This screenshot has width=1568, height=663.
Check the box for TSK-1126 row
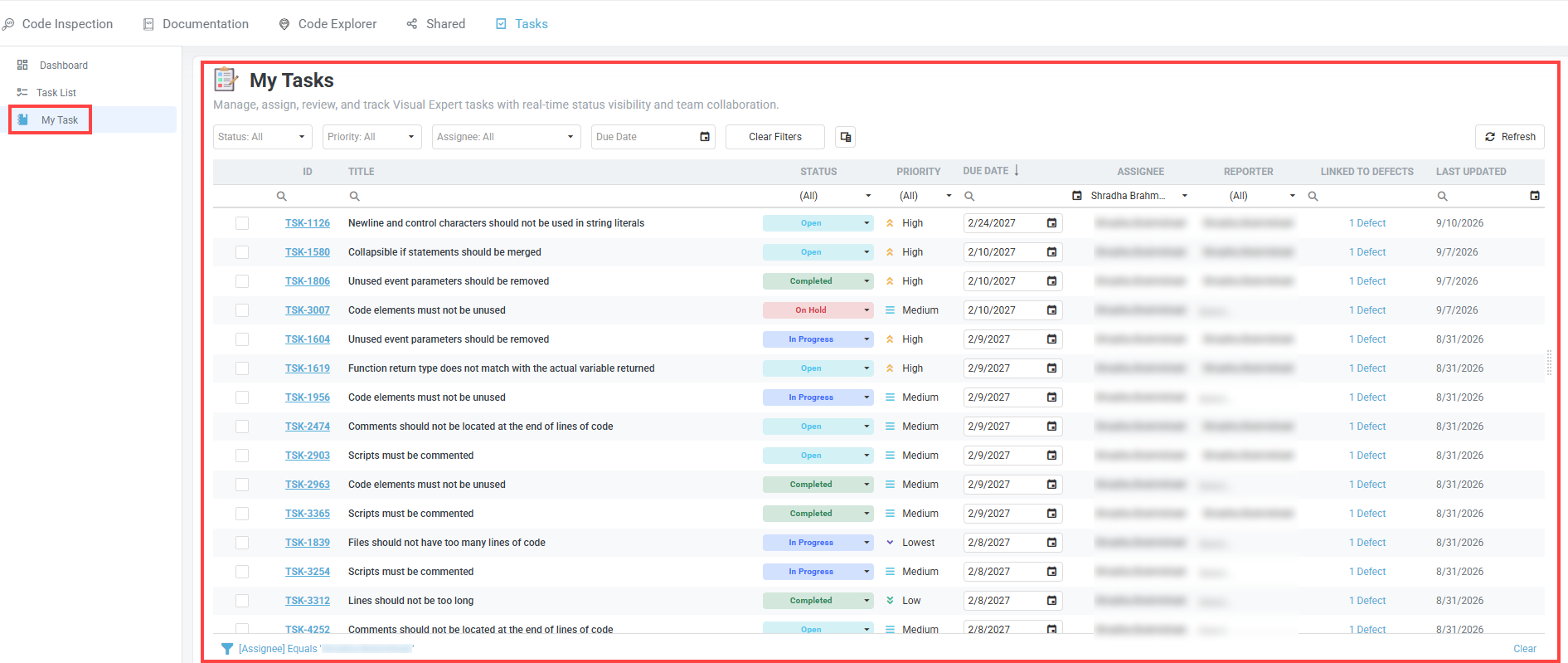coord(242,223)
